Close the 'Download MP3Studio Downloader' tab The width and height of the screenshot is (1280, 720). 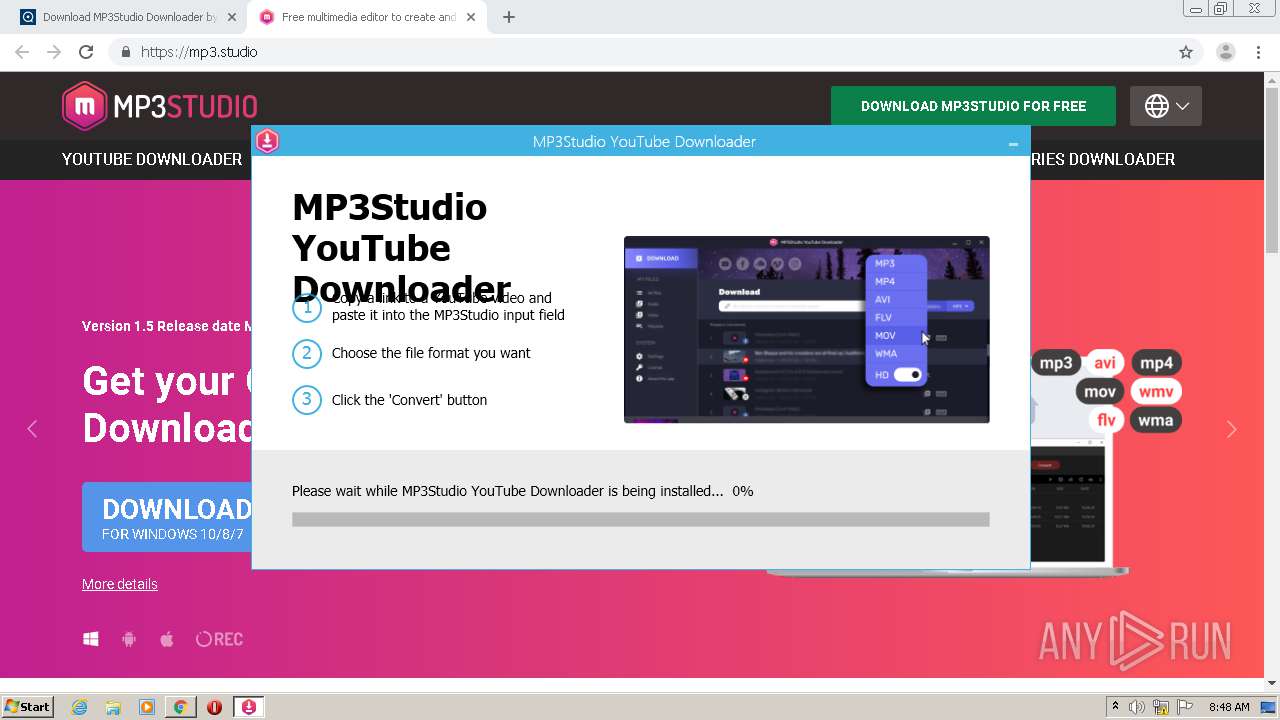[x=232, y=17]
